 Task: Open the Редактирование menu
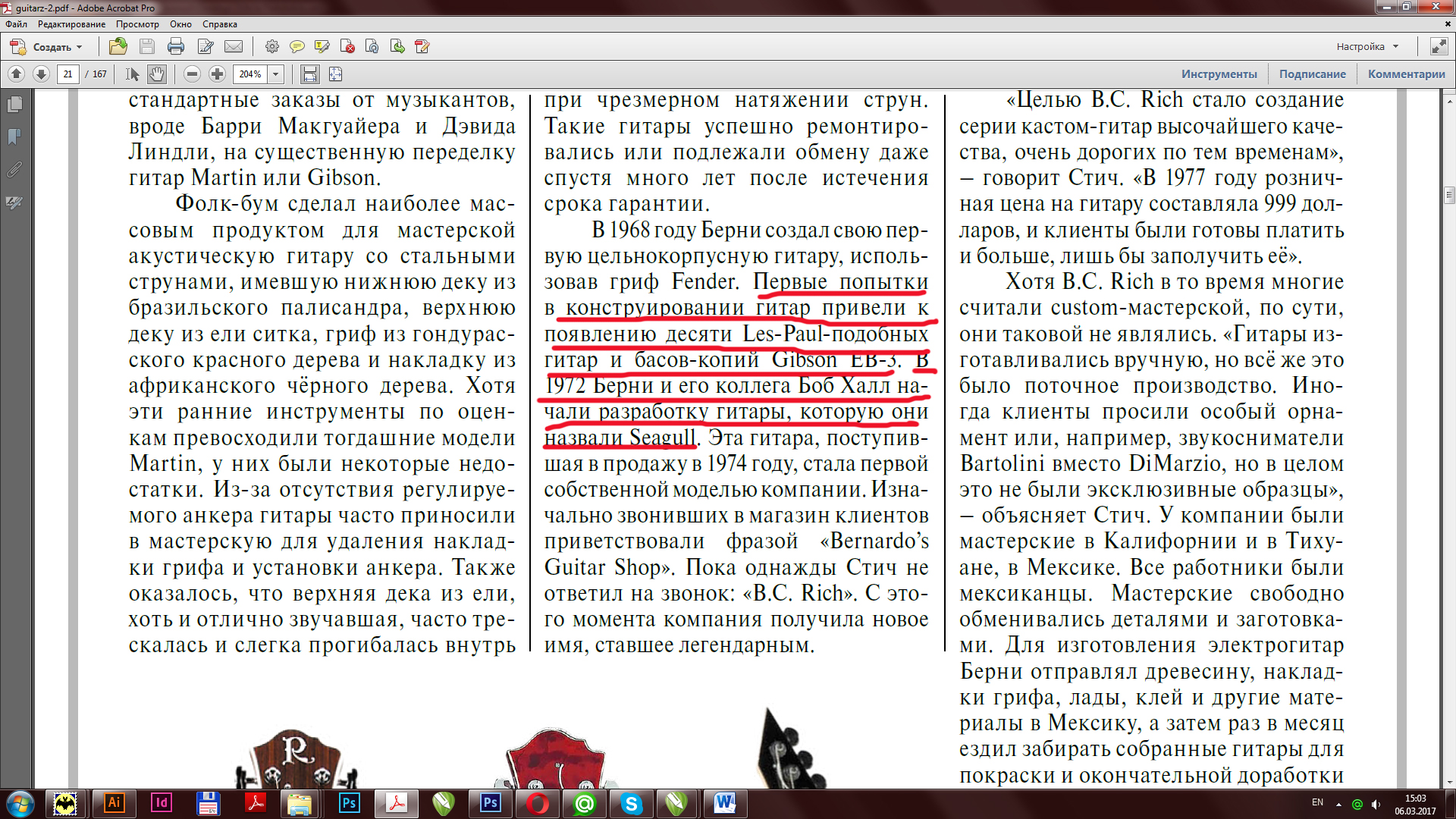pyautogui.click(x=71, y=24)
